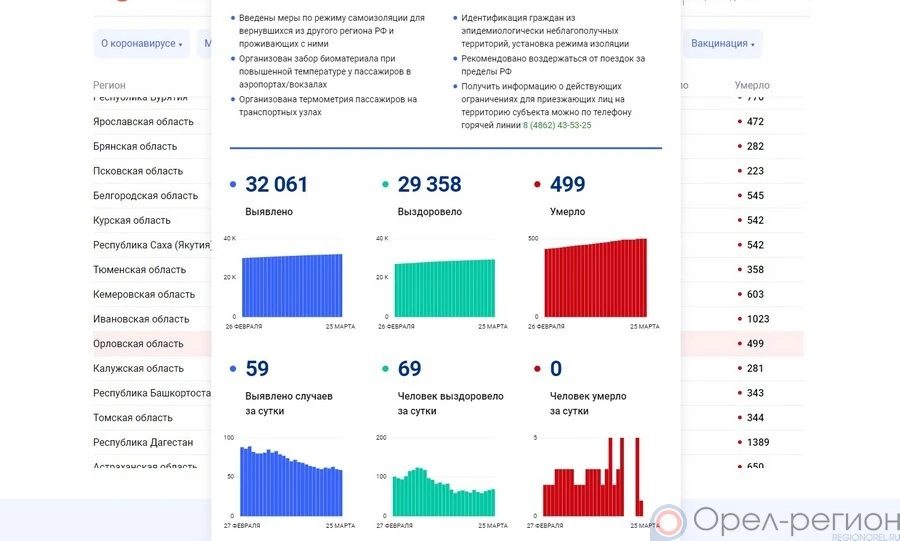Expand the 'Вакцинация' dropdown menu
The image size is (900, 541).
[x=723, y=44]
